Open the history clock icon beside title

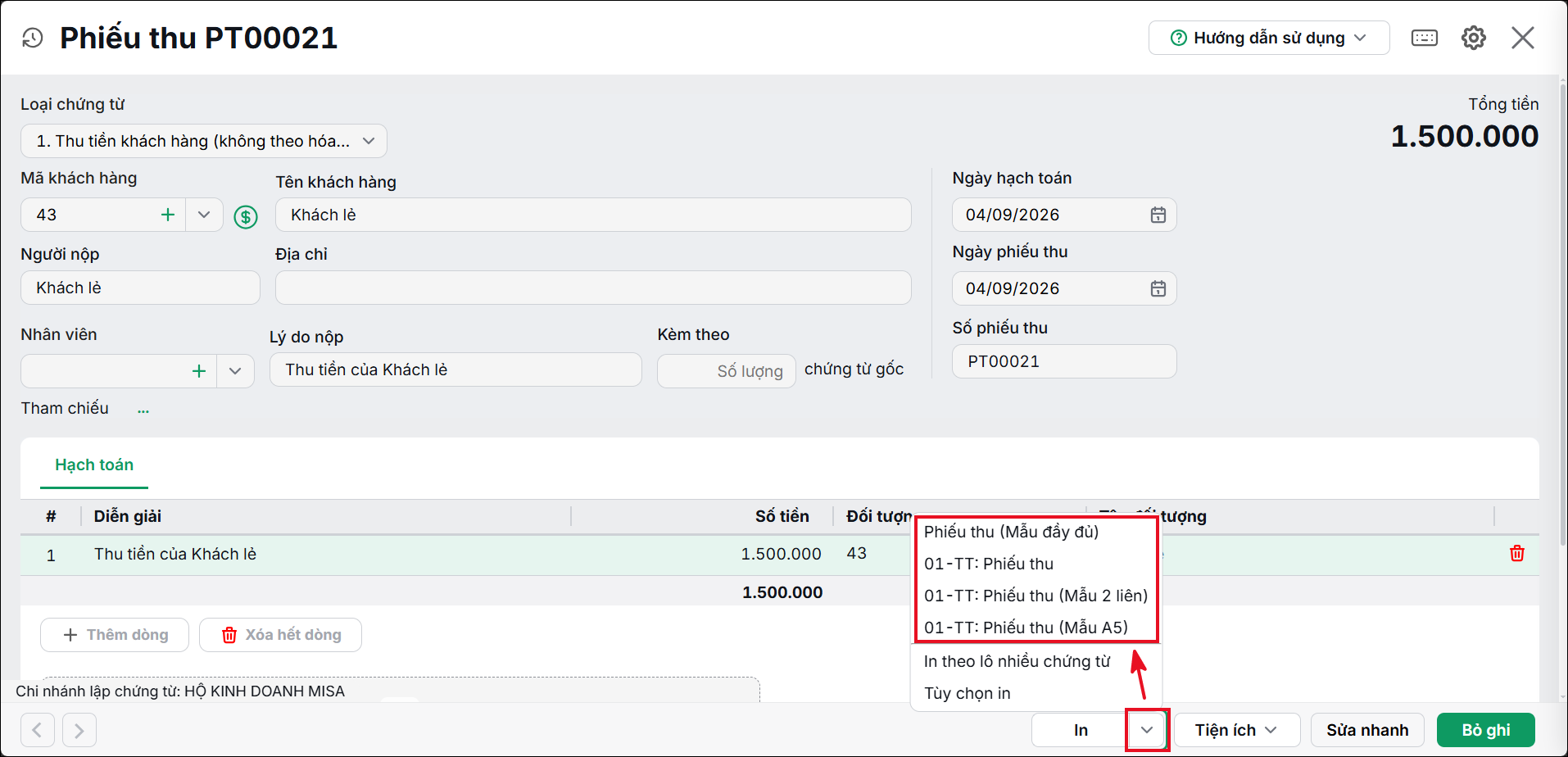click(32, 38)
